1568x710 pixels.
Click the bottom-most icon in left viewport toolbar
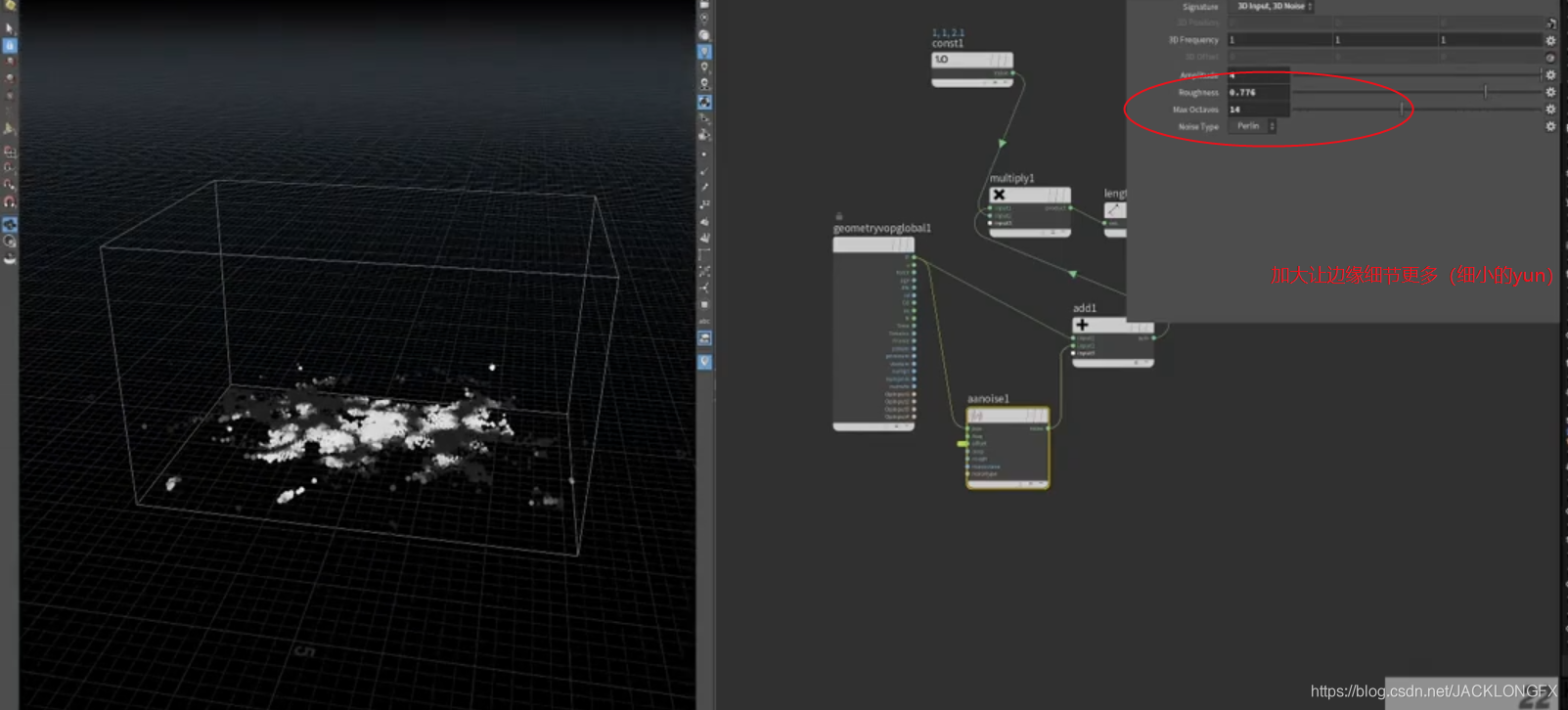click(x=10, y=258)
